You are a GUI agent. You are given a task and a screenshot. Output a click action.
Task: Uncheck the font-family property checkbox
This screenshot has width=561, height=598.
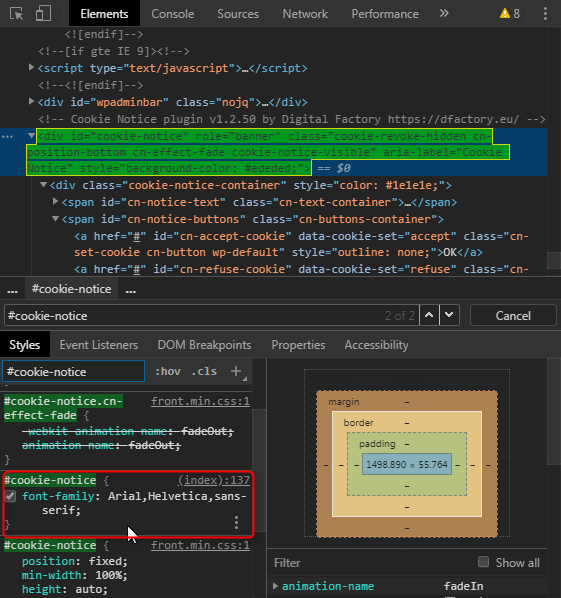point(10,496)
